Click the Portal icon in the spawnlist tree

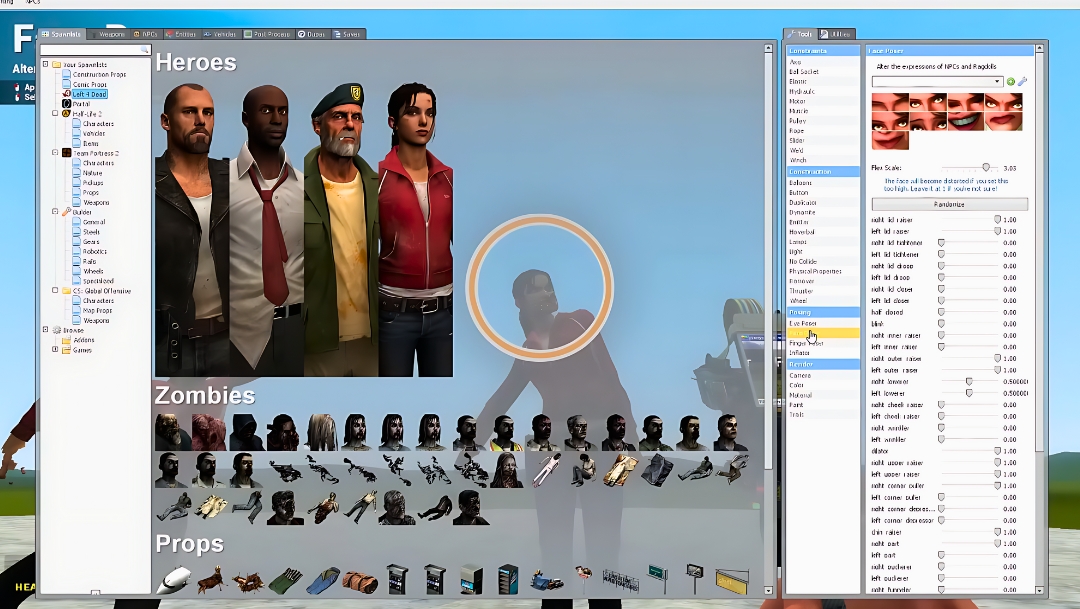click(x=66, y=104)
